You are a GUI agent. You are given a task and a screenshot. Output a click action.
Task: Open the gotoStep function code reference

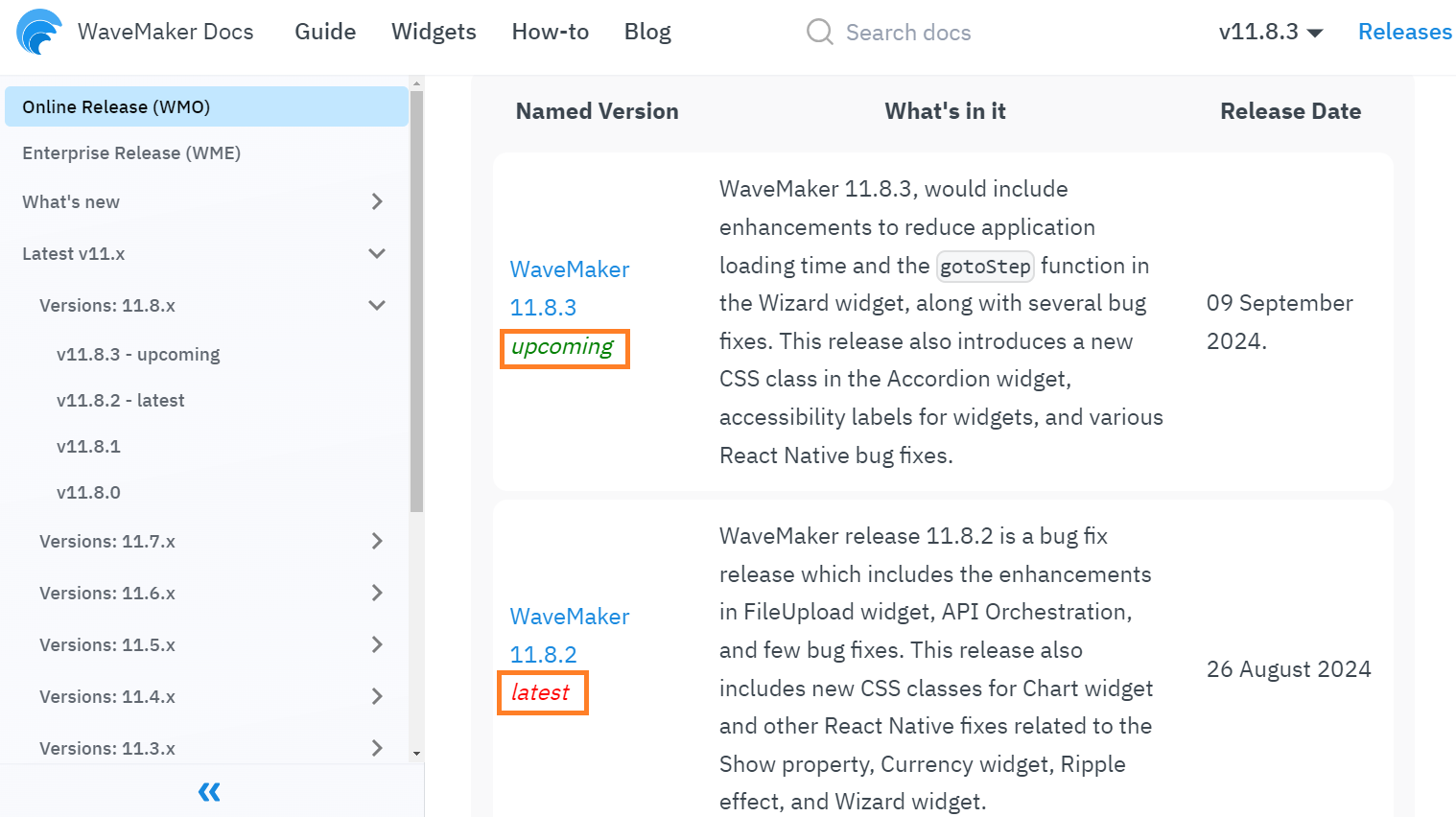985,266
